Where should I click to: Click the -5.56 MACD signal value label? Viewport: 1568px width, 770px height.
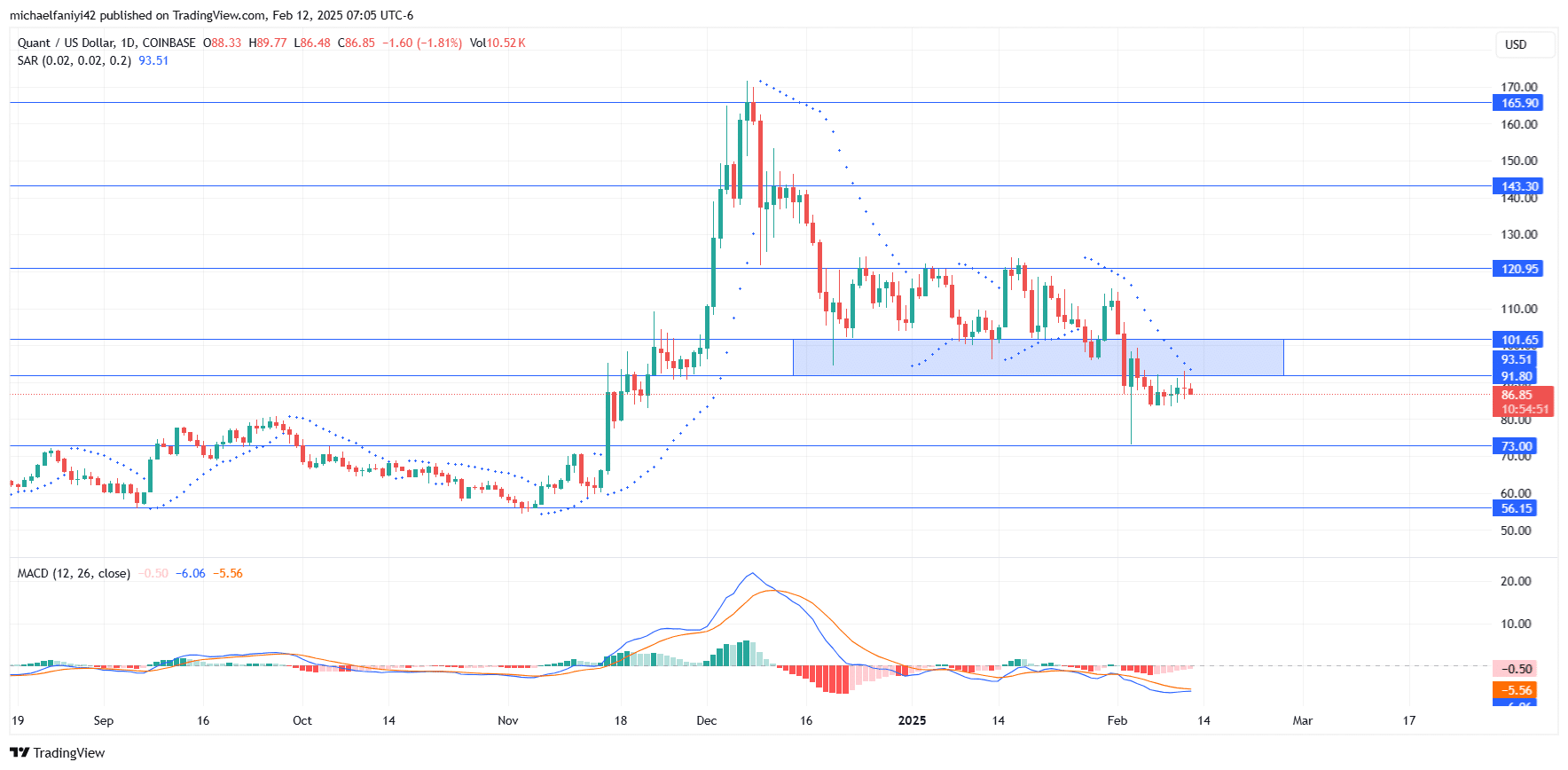click(1516, 690)
